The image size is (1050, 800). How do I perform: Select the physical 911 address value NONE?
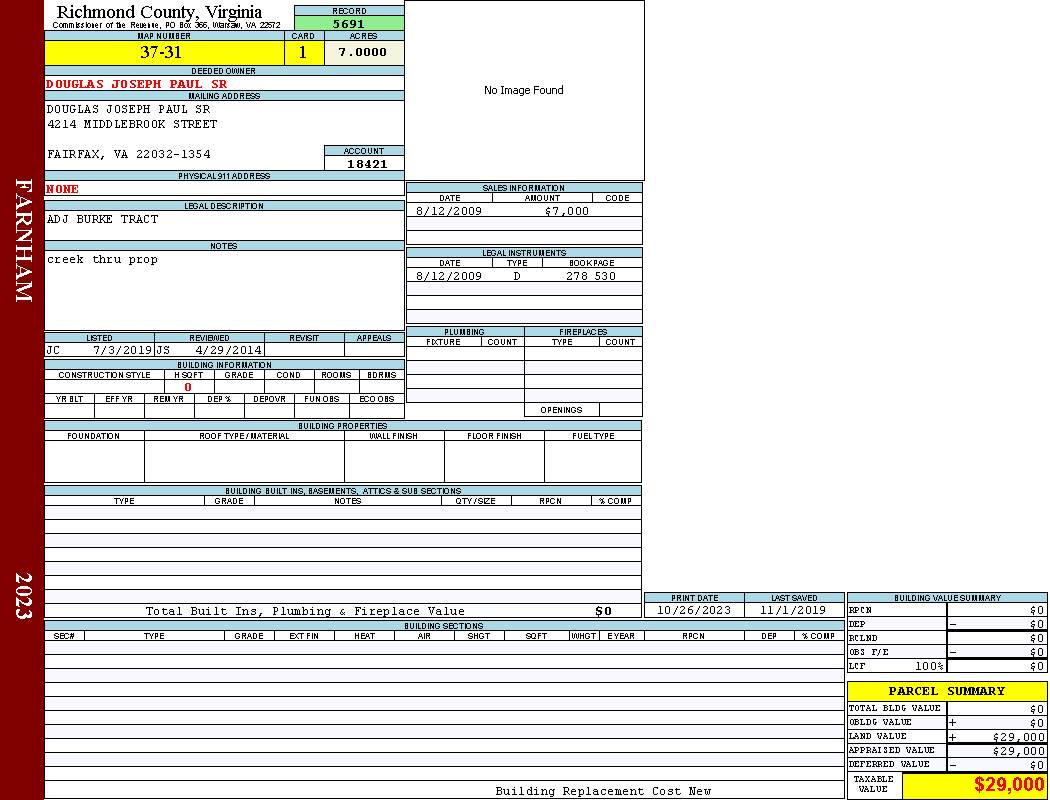click(62, 189)
